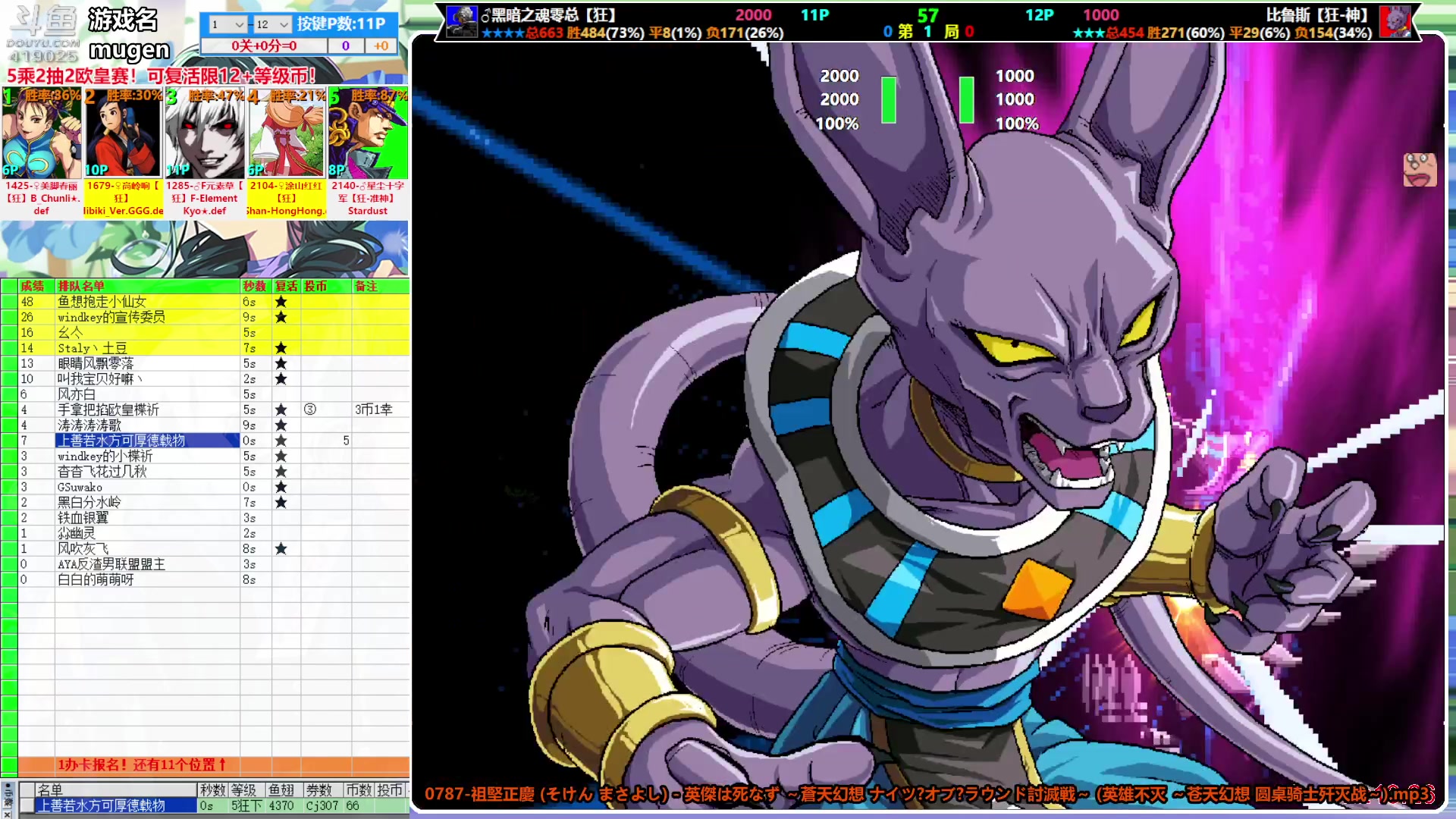Screen dimensions: 1456x819
Task: Open the end-number dropdown showing 12
Action: (x=272, y=24)
